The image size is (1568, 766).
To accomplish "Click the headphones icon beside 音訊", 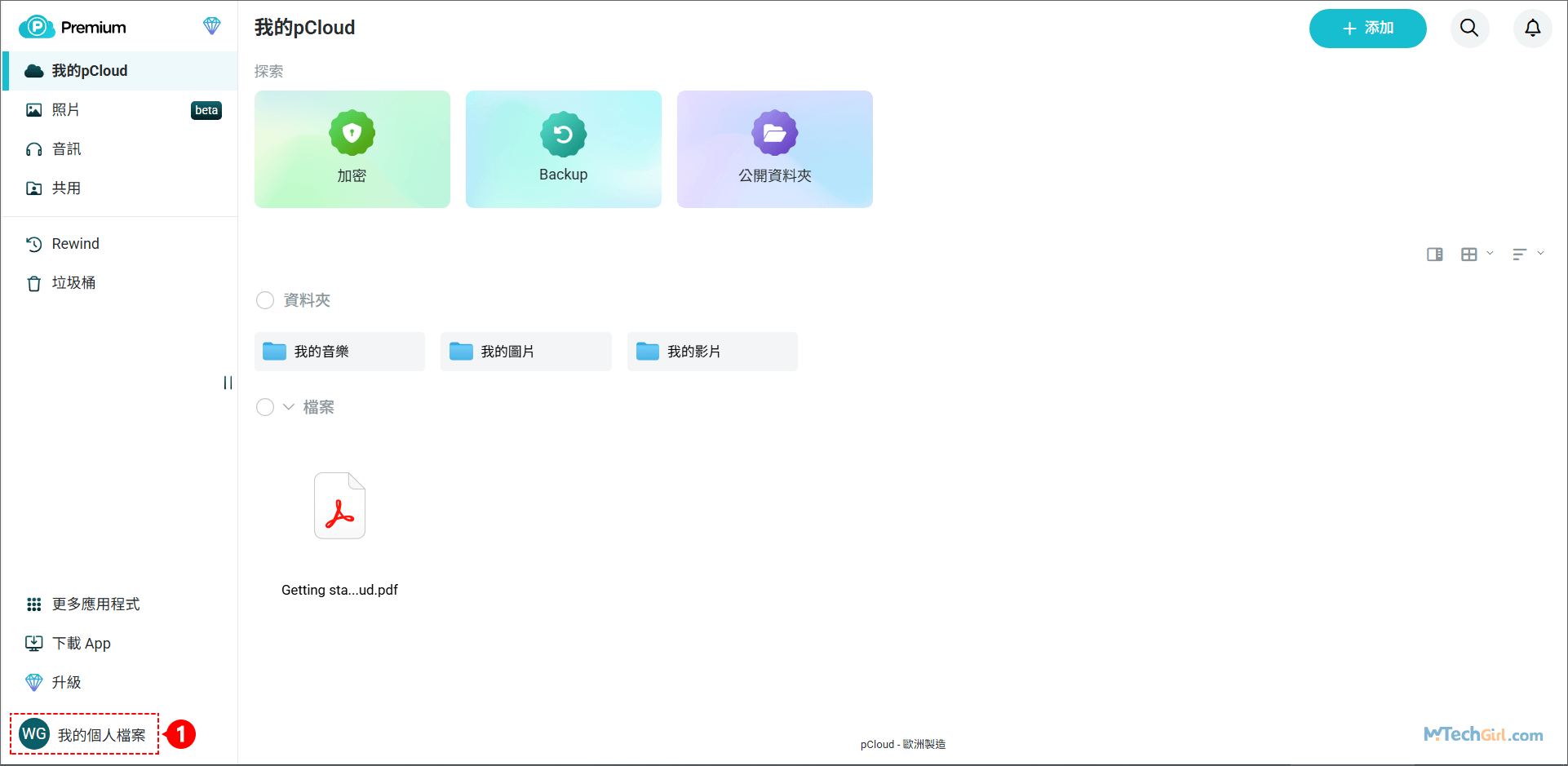I will [x=34, y=149].
